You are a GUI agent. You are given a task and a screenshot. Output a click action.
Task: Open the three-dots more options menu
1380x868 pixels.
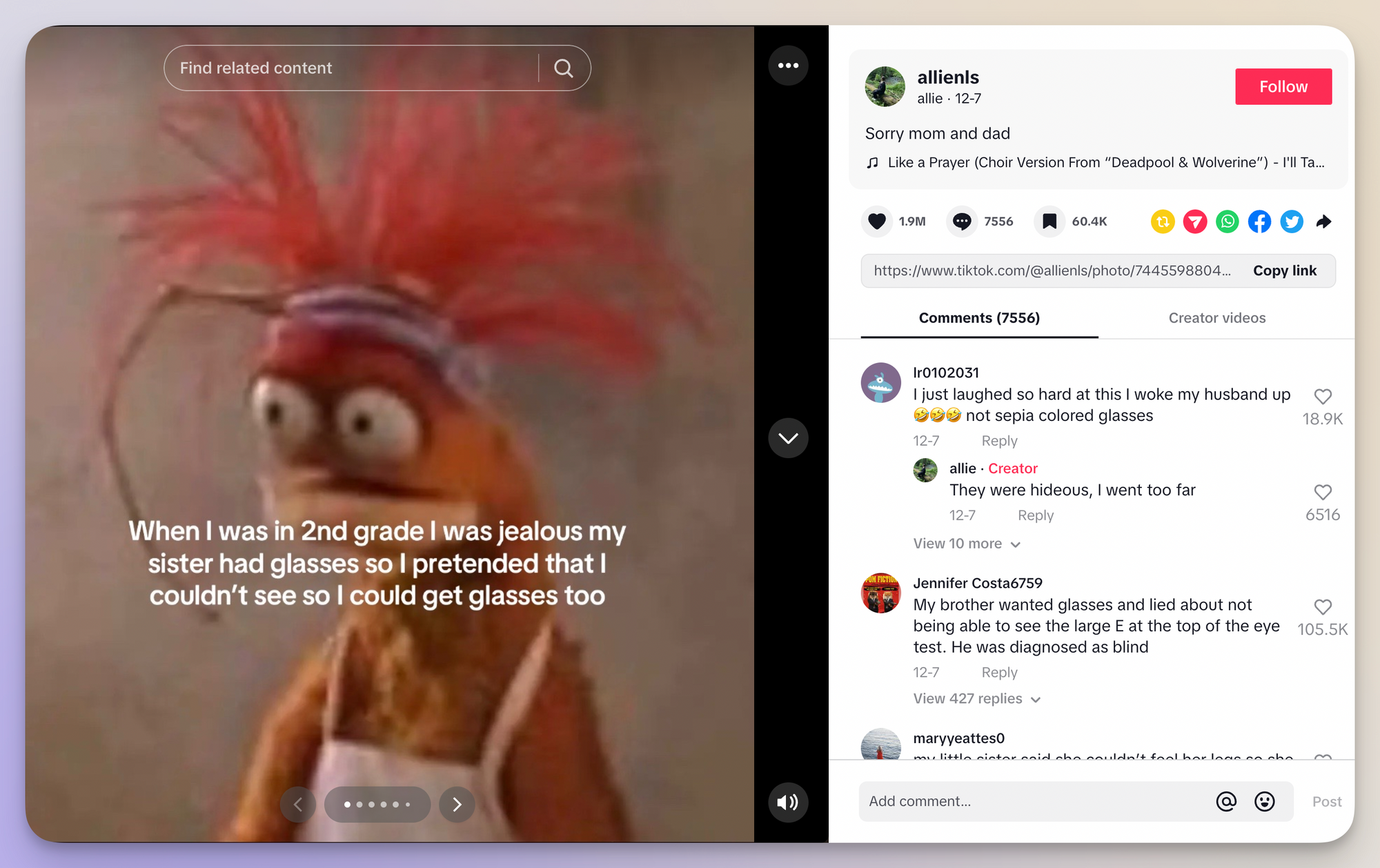pyautogui.click(x=788, y=66)
